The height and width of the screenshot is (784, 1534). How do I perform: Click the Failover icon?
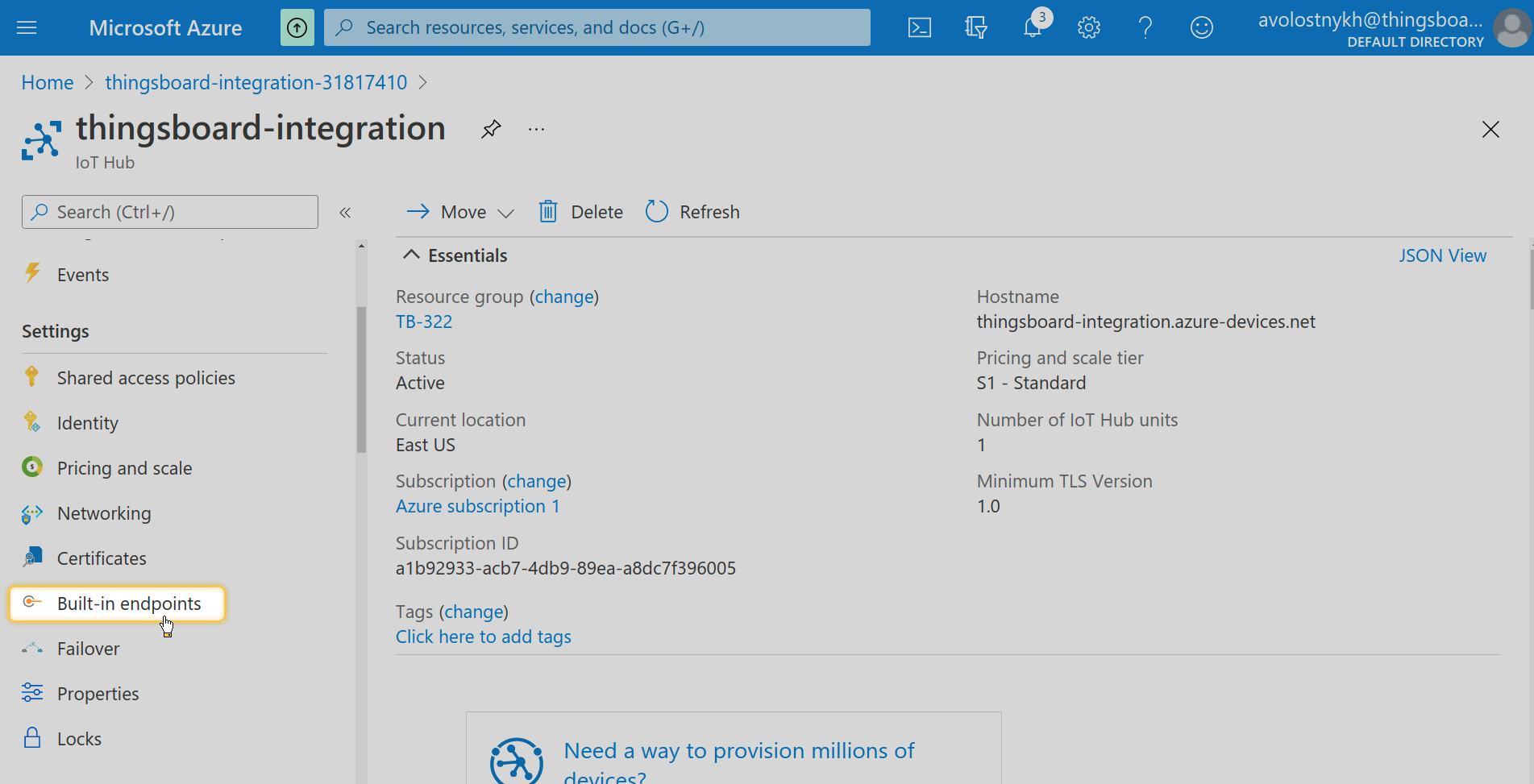tap(32, 648)
